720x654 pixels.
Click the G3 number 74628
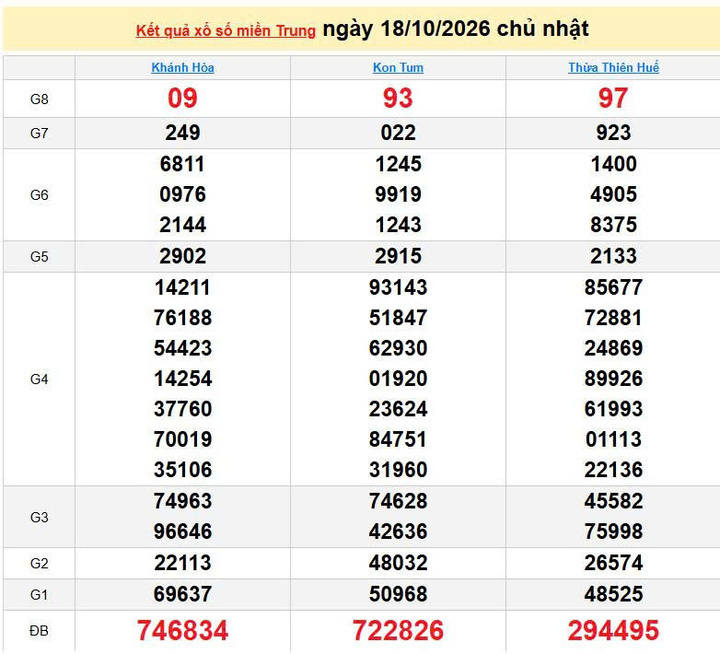pos(398,501)
